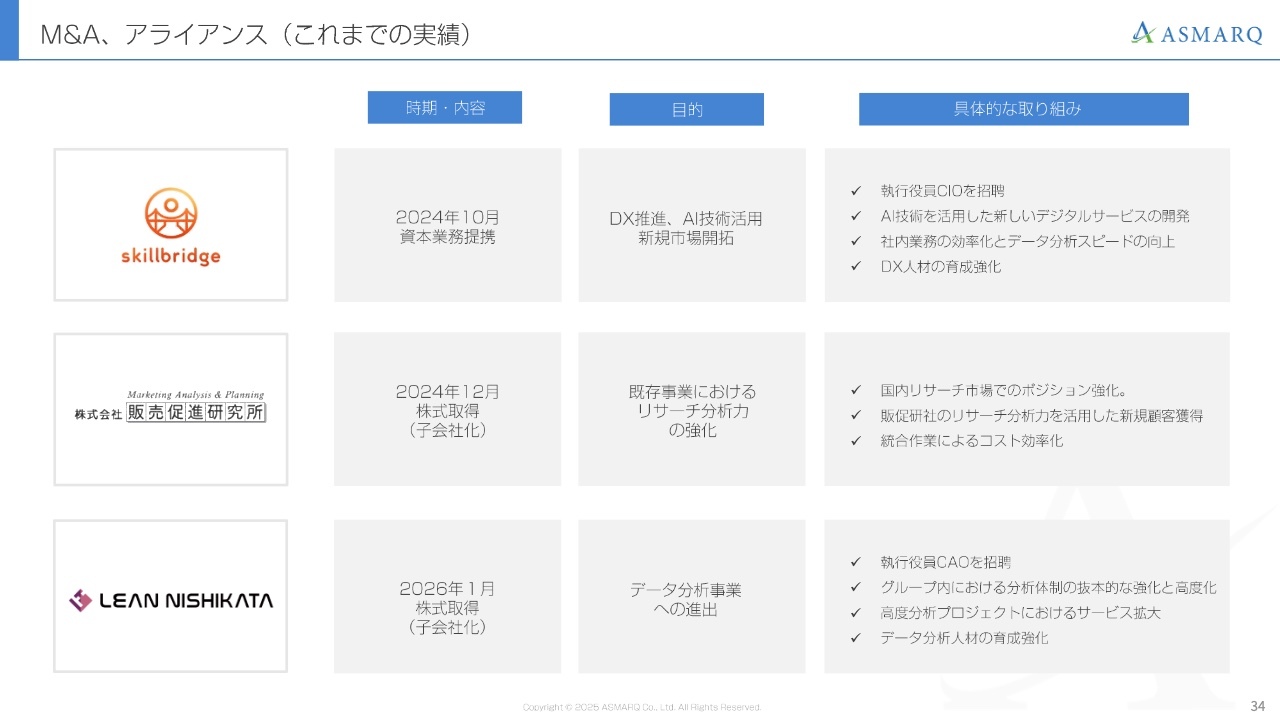Click the skillbridge bridge logo icon
Screen dimensions: 1280x720
(170, 214)
